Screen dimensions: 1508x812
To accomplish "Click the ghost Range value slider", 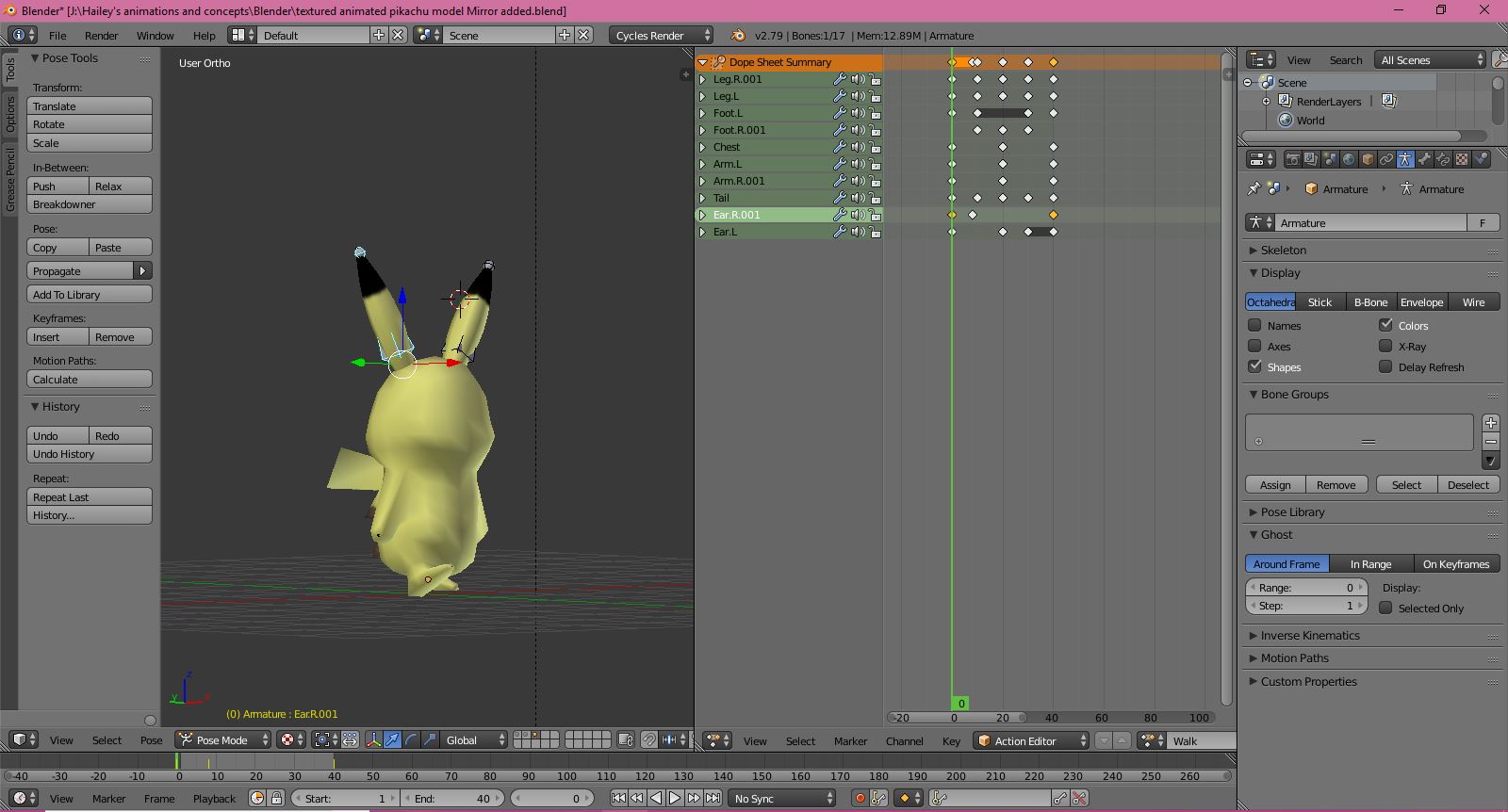I will coord(1305,588).
